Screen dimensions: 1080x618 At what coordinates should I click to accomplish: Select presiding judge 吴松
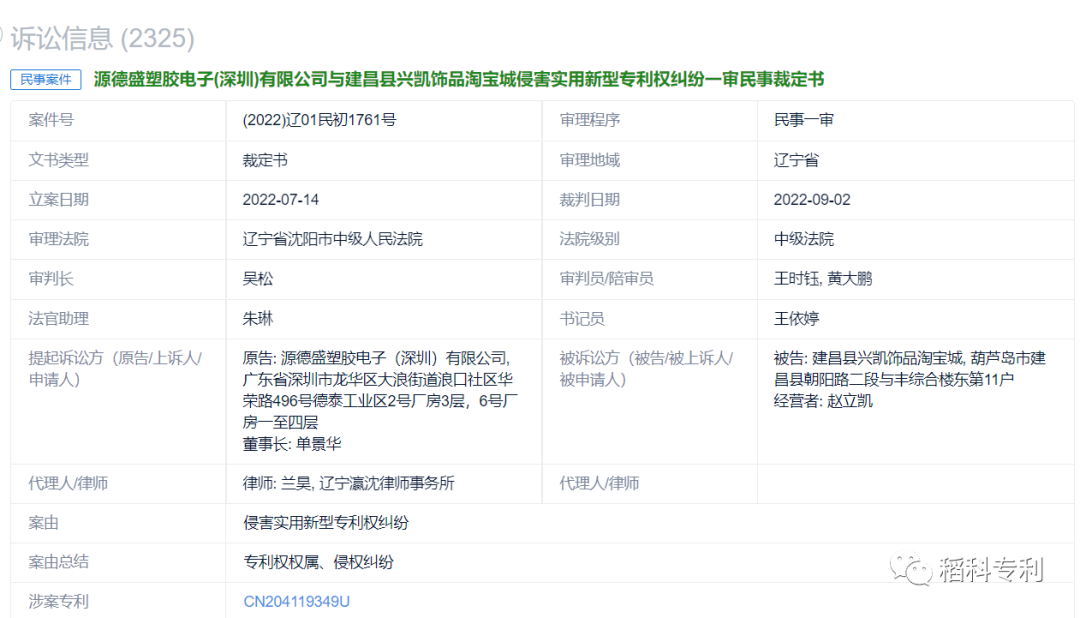(258, 279)
